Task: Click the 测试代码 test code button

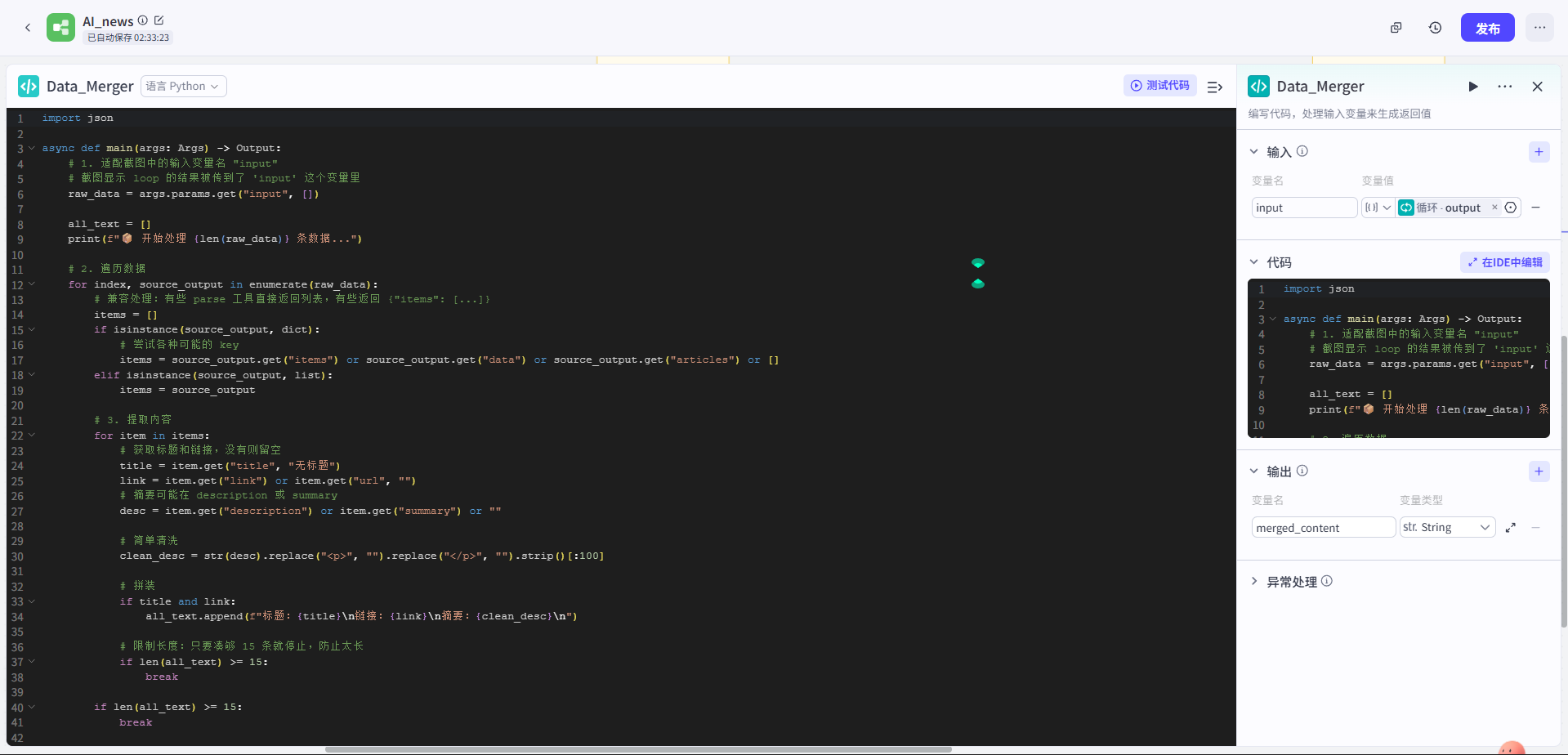Action: (x=1160, y=86)
